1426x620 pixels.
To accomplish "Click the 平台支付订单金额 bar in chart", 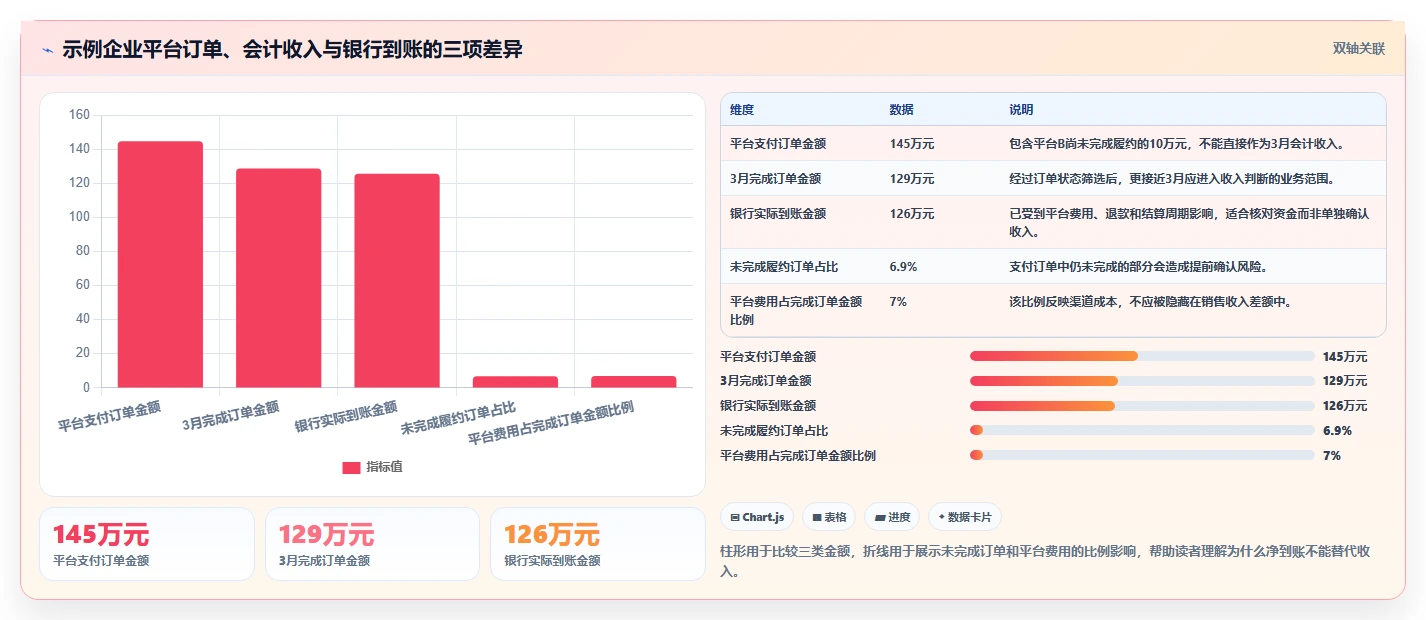I will pyautogui.click(x=160, y=264).
